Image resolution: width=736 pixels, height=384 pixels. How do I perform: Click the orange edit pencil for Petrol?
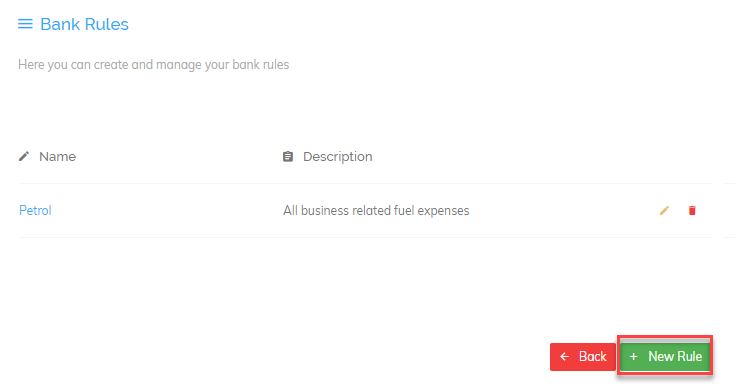pos(664,210)
